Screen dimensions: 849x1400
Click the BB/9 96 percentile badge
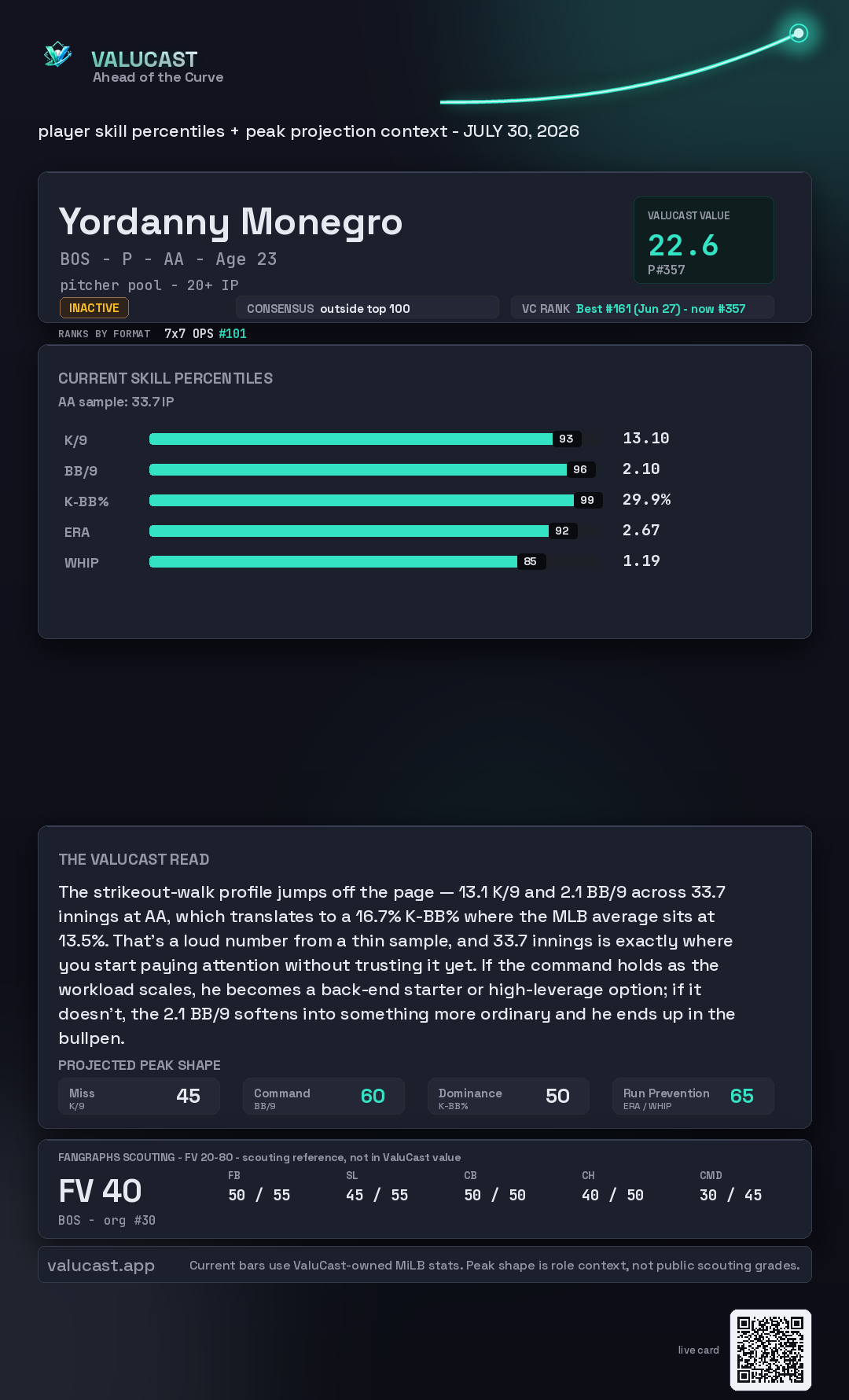point(580,469)
